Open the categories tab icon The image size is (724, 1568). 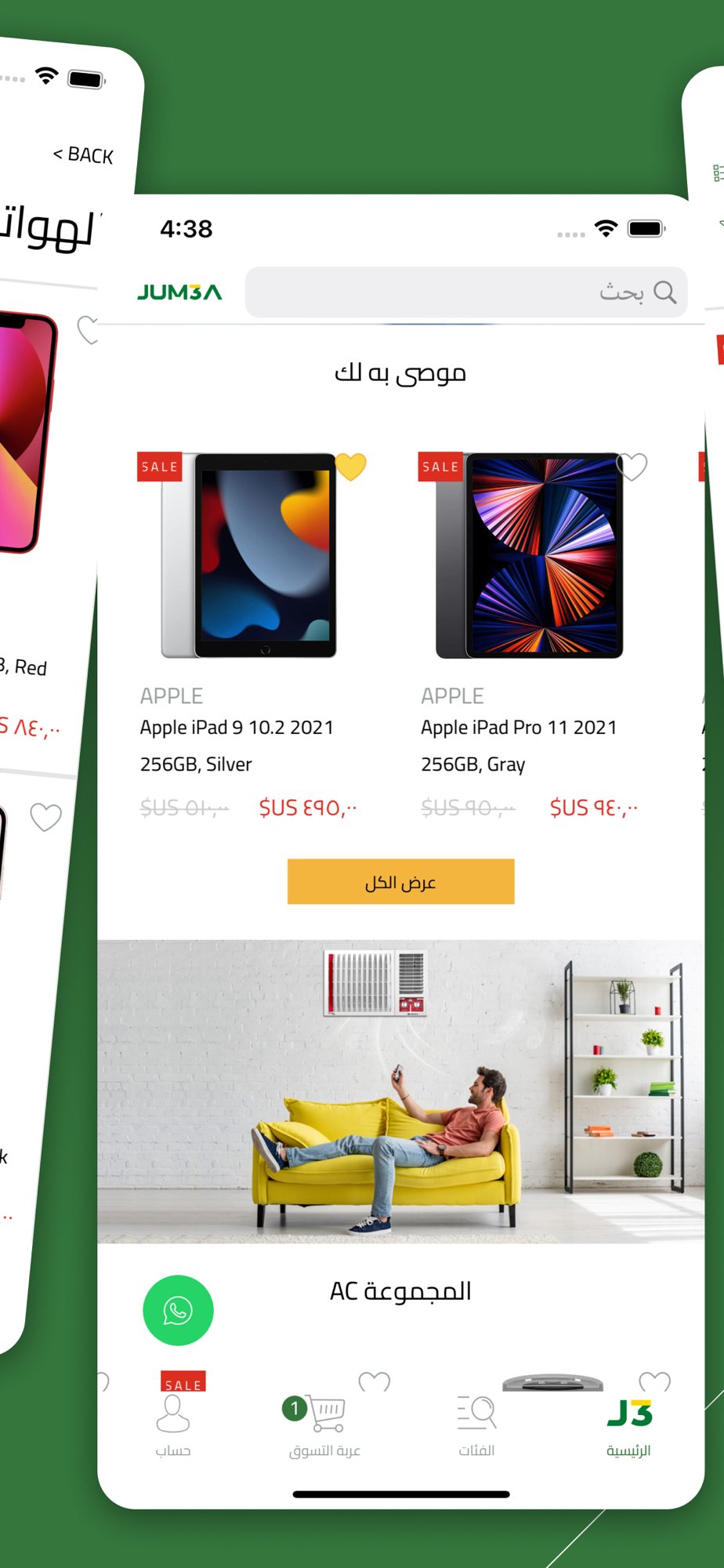click(x=476, y=1412)
